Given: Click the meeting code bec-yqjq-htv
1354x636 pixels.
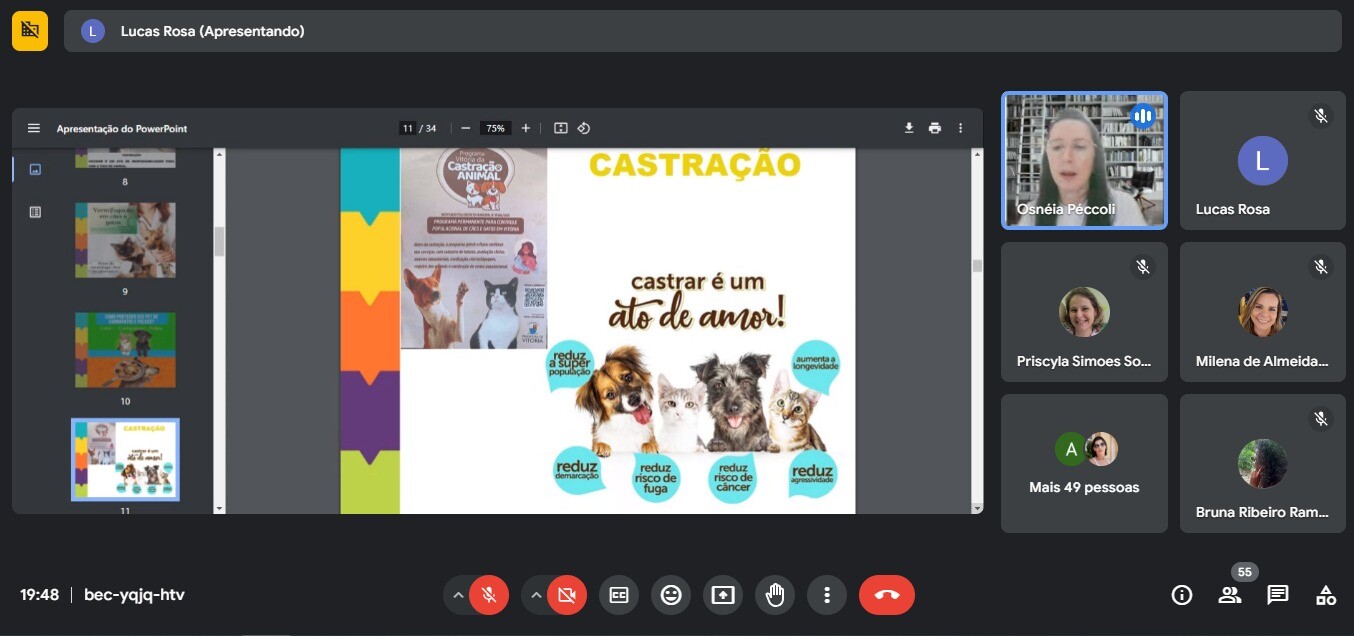Looking at the screenshot, I should tap(134, 595).
